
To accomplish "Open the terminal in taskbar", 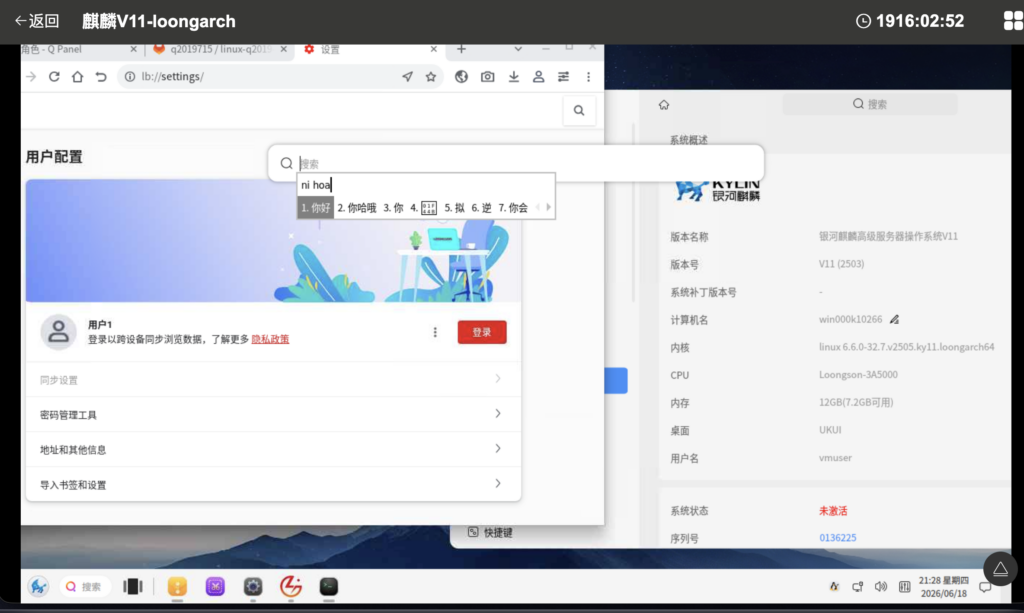I will pyautogui.click(x=328, y=586).
